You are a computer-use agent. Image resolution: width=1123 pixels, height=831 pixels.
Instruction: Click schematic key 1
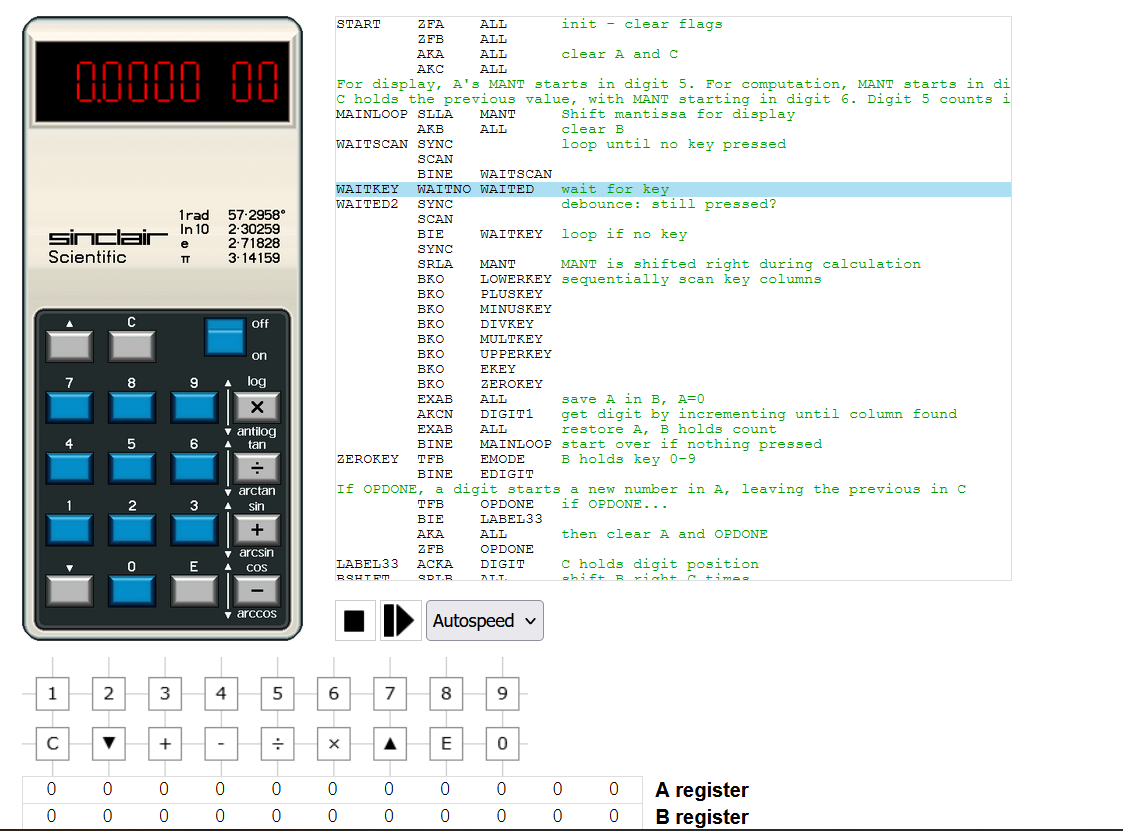tap(52, 693)
